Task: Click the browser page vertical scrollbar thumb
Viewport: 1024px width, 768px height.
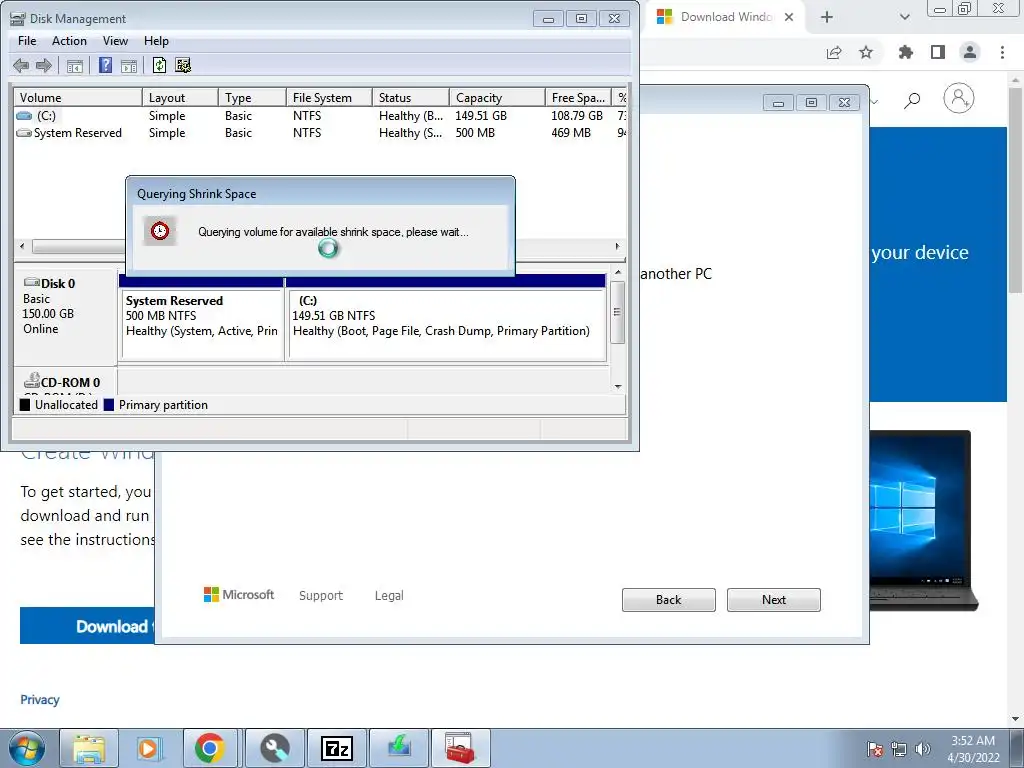Action: 1016,189
